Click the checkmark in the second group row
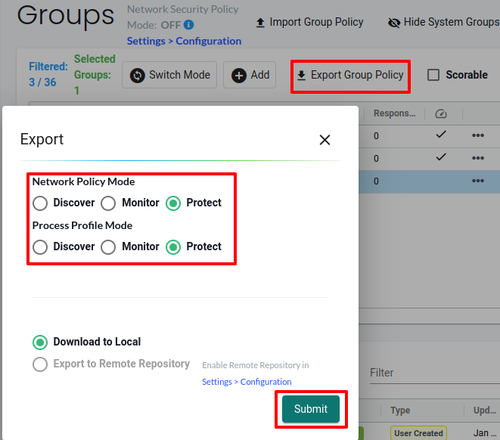This screenshot has height=440, width=500. click(x=441, y=157)
